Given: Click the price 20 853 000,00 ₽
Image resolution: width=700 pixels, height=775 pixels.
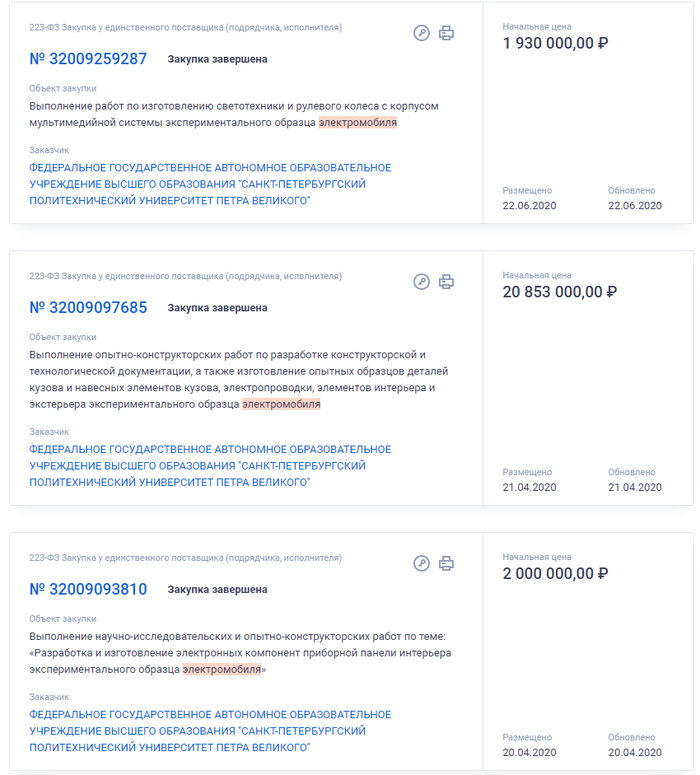Looking at the screenshot, I should pos(560,292).
